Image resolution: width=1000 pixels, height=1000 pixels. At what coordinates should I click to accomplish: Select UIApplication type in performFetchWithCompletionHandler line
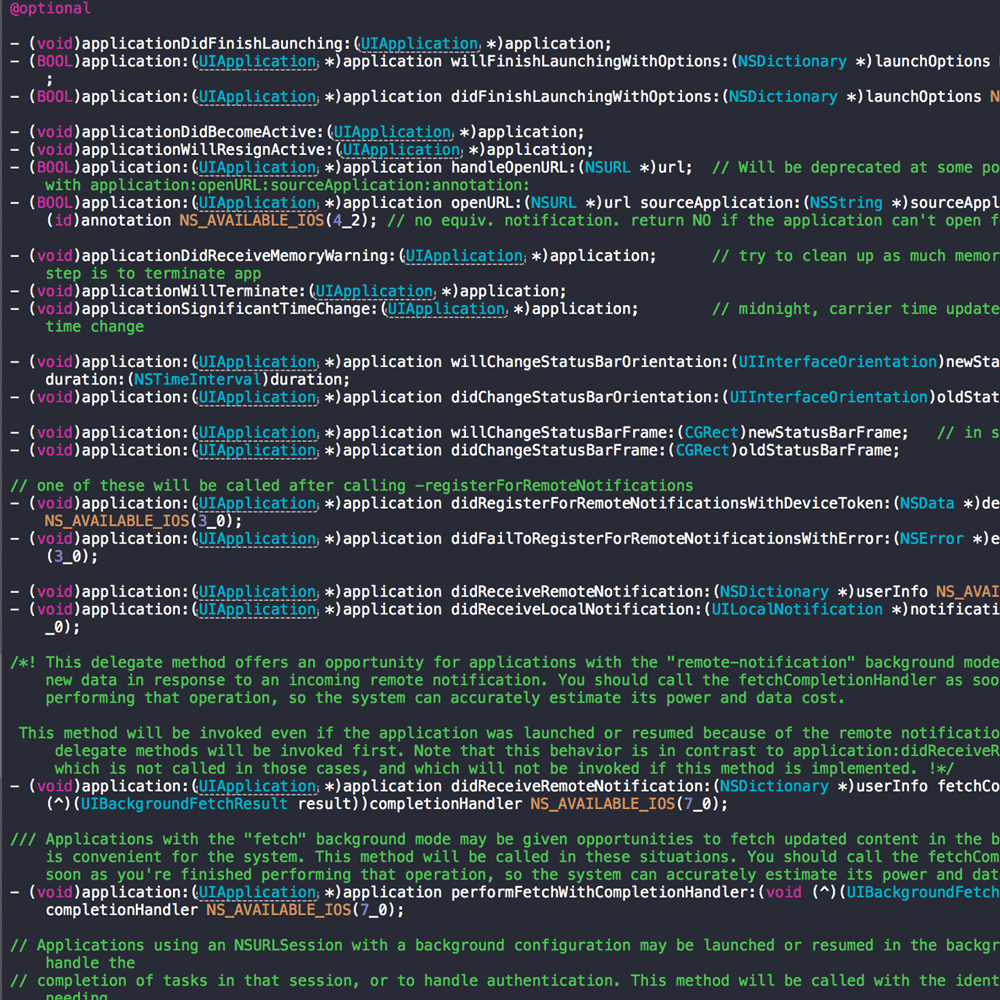(x=257, y=892)
